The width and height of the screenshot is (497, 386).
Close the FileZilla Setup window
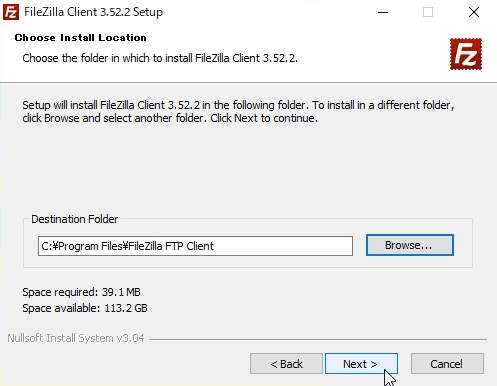coord(474,12)
